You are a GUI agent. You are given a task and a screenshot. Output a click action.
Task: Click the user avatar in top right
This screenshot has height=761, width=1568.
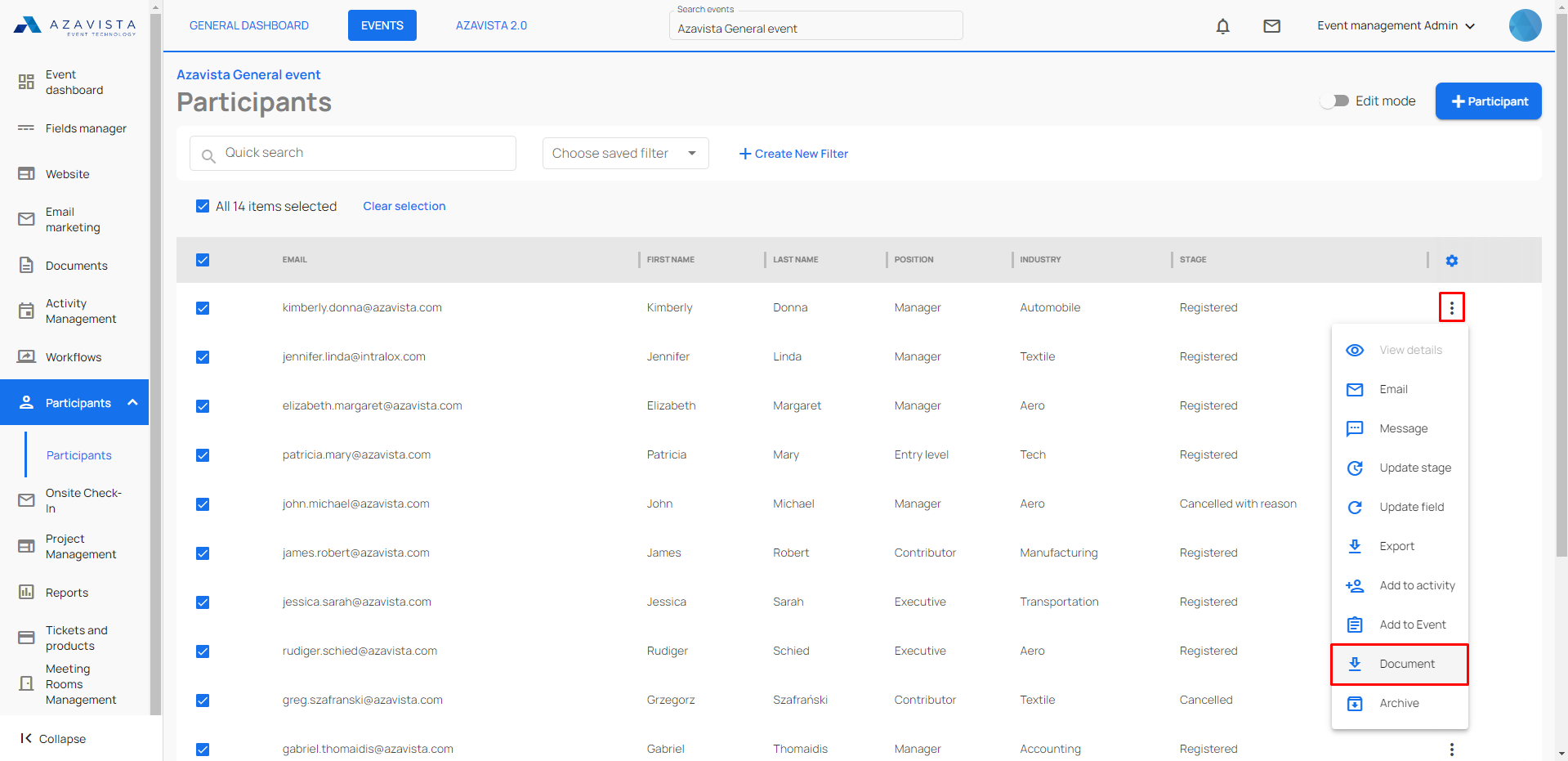[1525, 25]
